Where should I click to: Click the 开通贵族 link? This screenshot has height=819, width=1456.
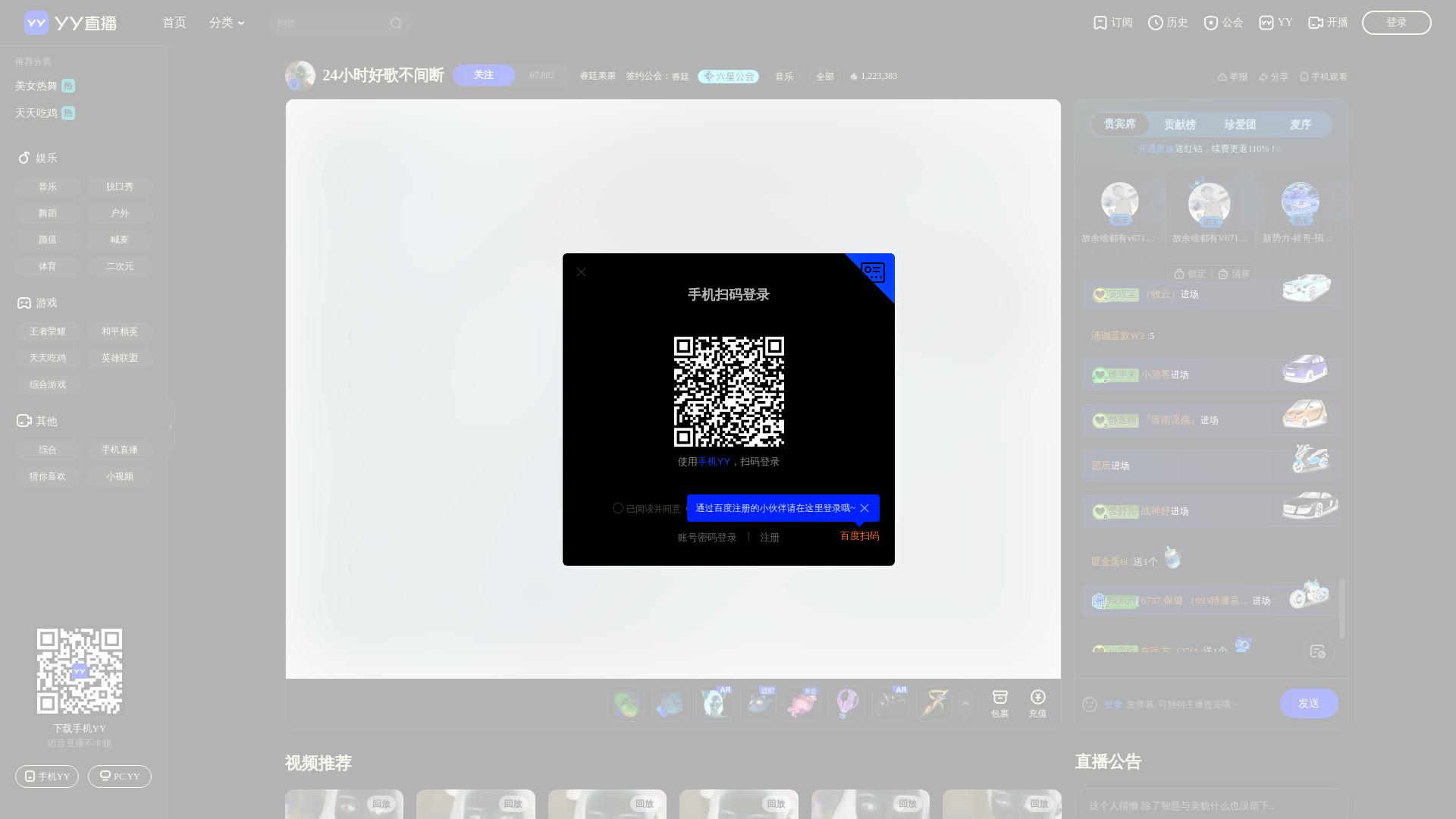coord(1156,149)
